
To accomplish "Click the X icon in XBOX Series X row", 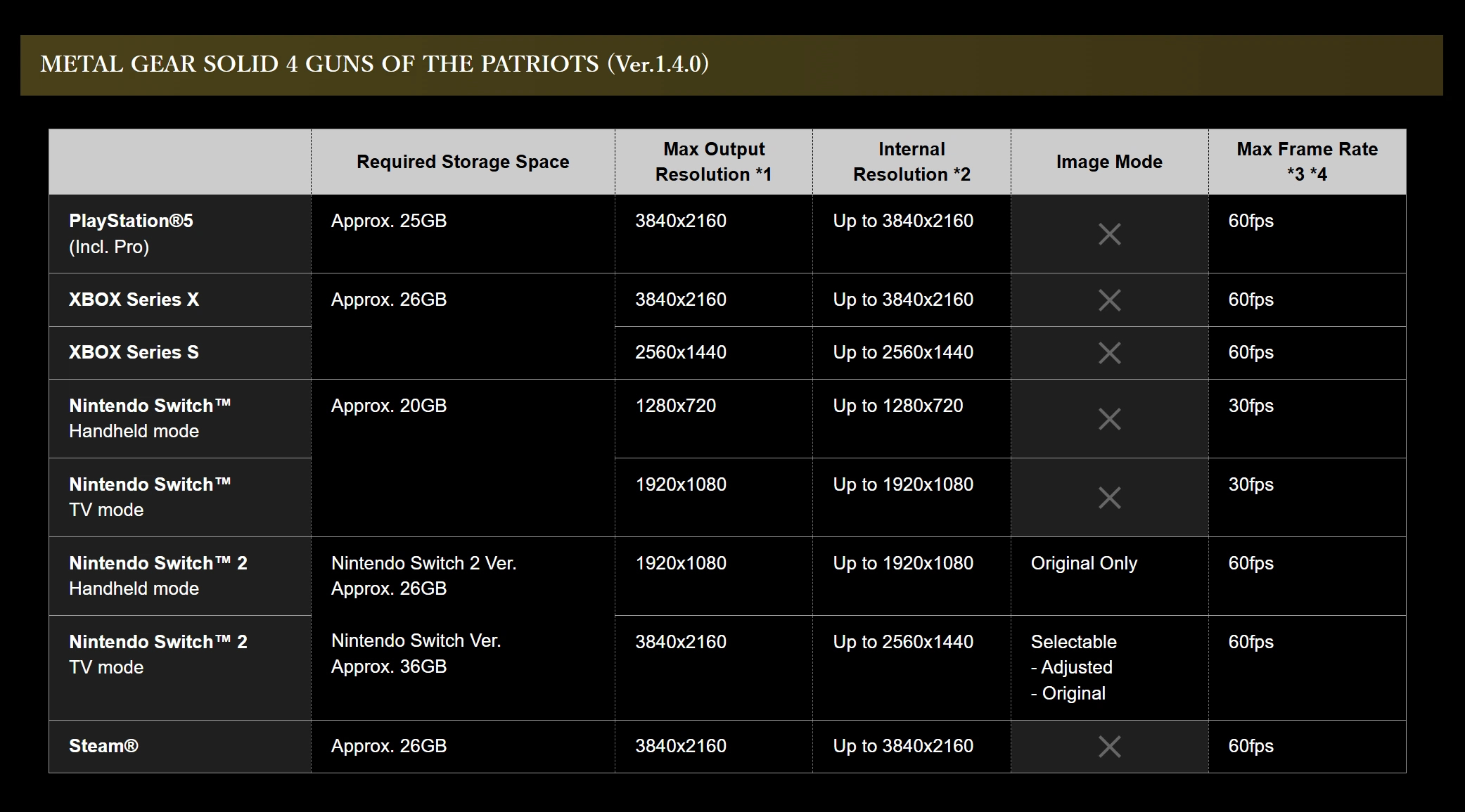I will tap(1109, 300).
